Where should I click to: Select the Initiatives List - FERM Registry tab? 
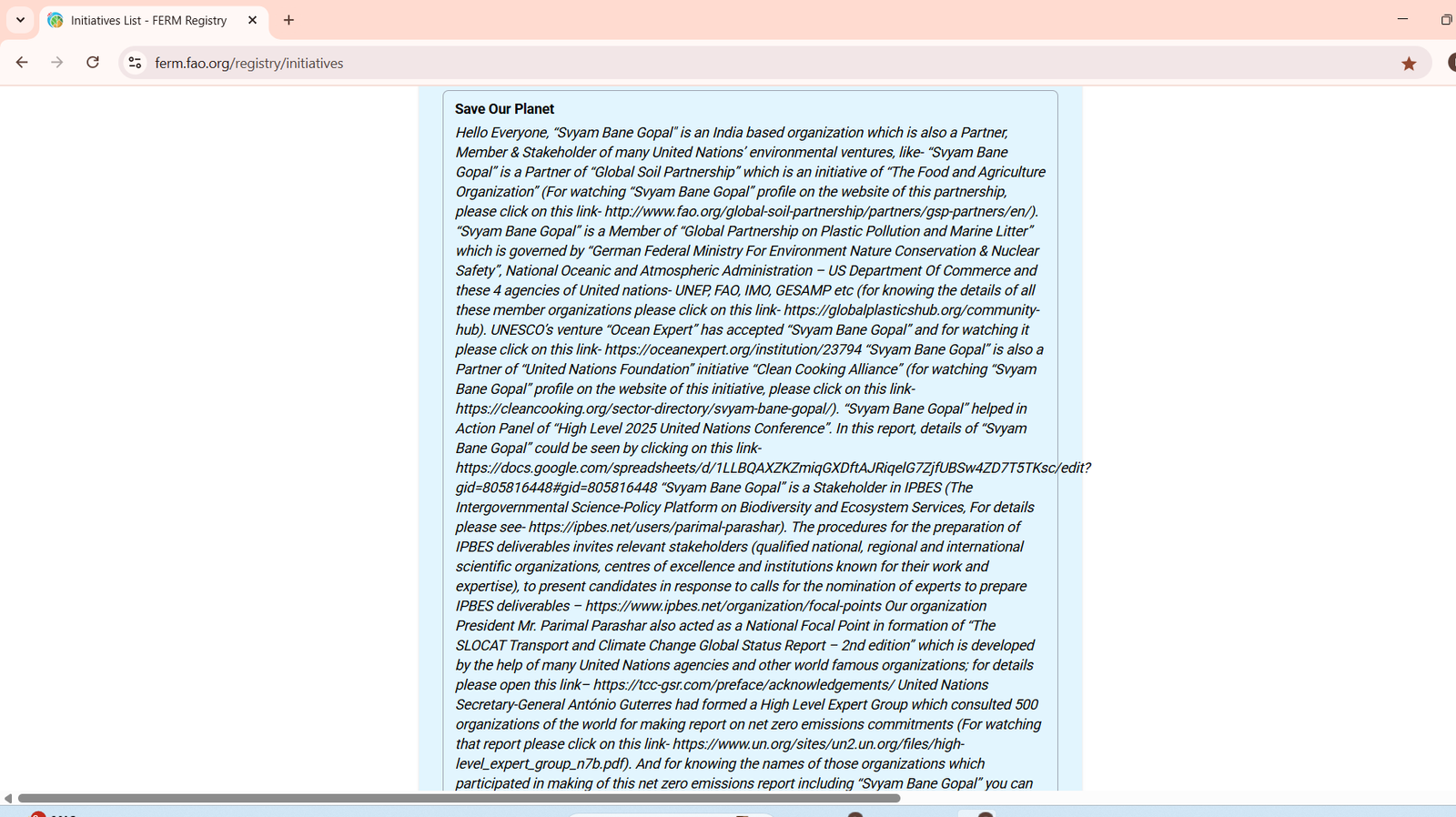(x=153, y=20)
